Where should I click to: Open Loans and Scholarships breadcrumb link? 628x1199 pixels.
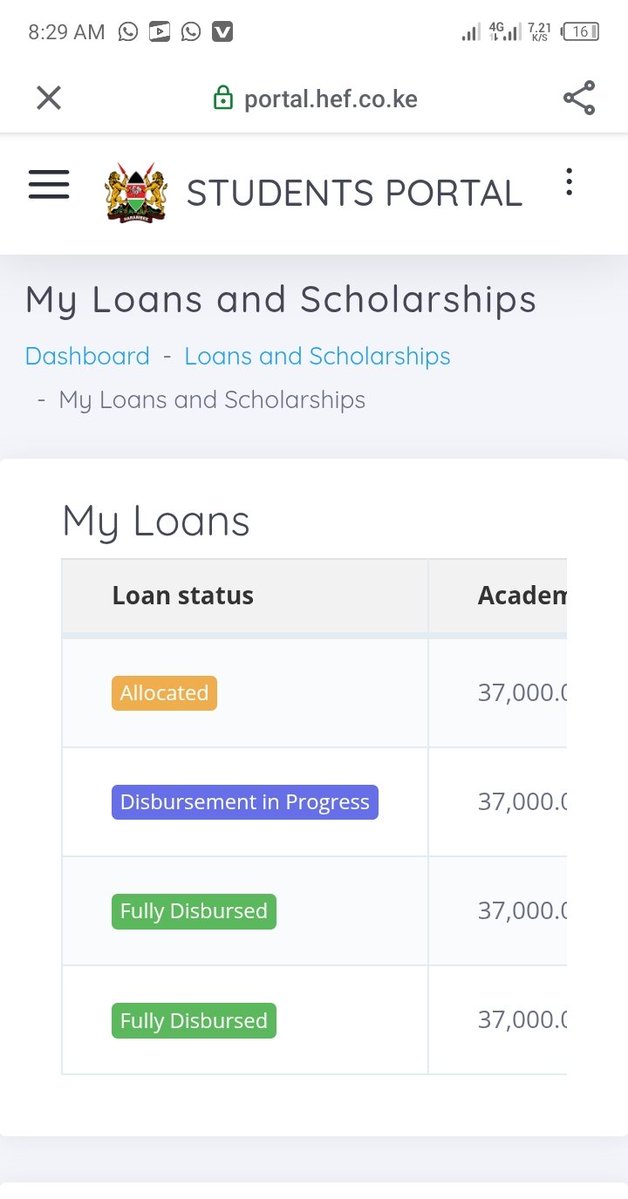pos(317,356)
